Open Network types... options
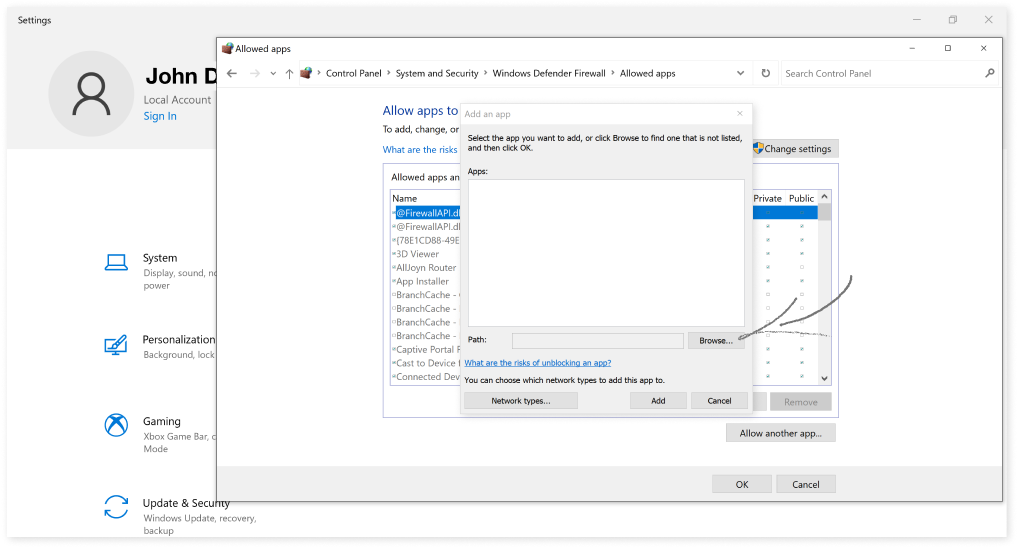The width and height of the screenshot is (1018, 548). click(x=521, y=401)
